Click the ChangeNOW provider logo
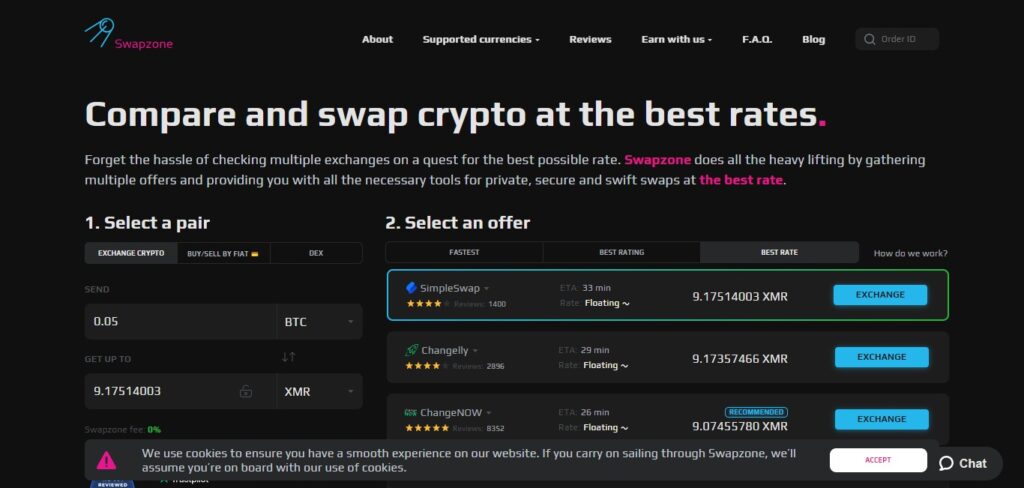 411,413
